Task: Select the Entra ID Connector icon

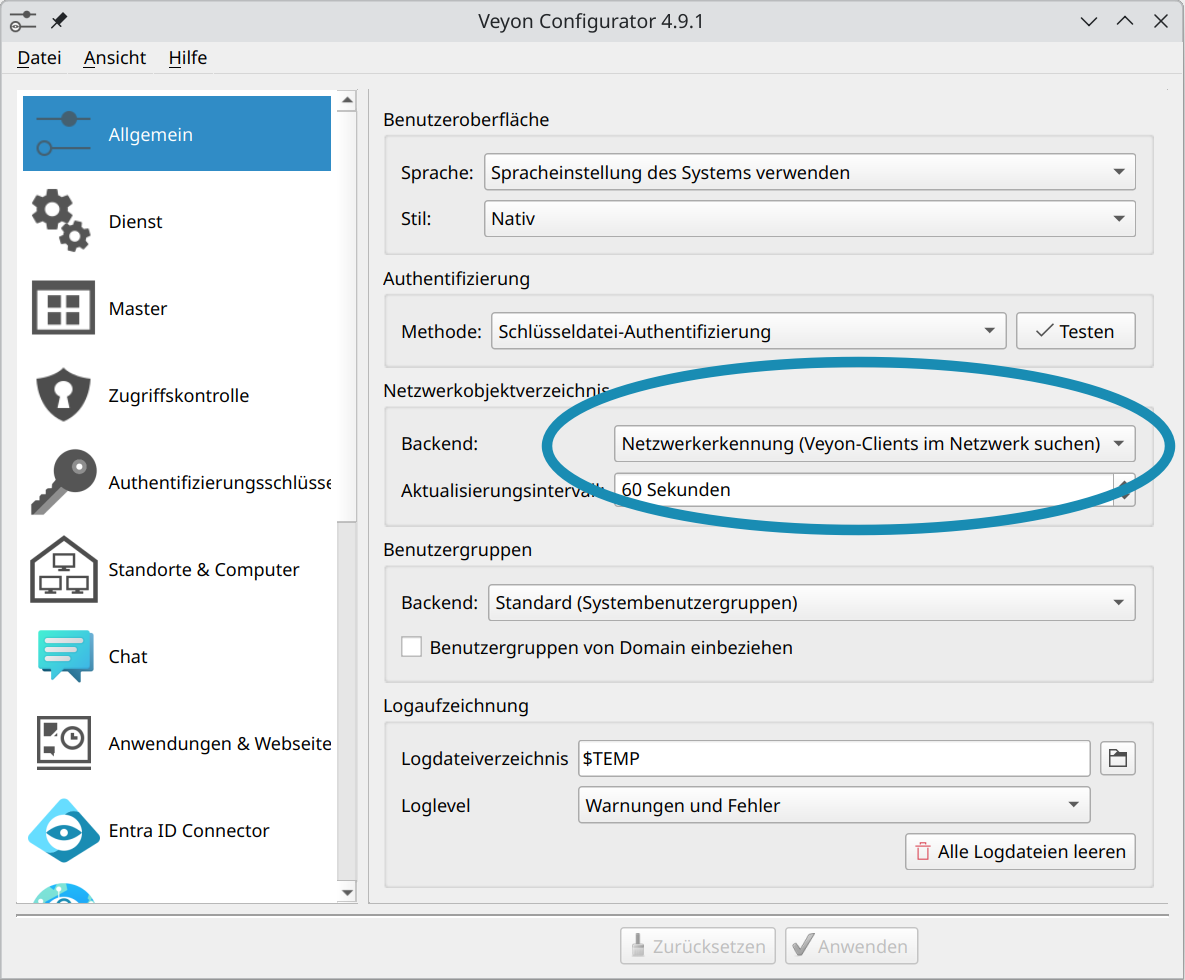Action: click(62, 831)
